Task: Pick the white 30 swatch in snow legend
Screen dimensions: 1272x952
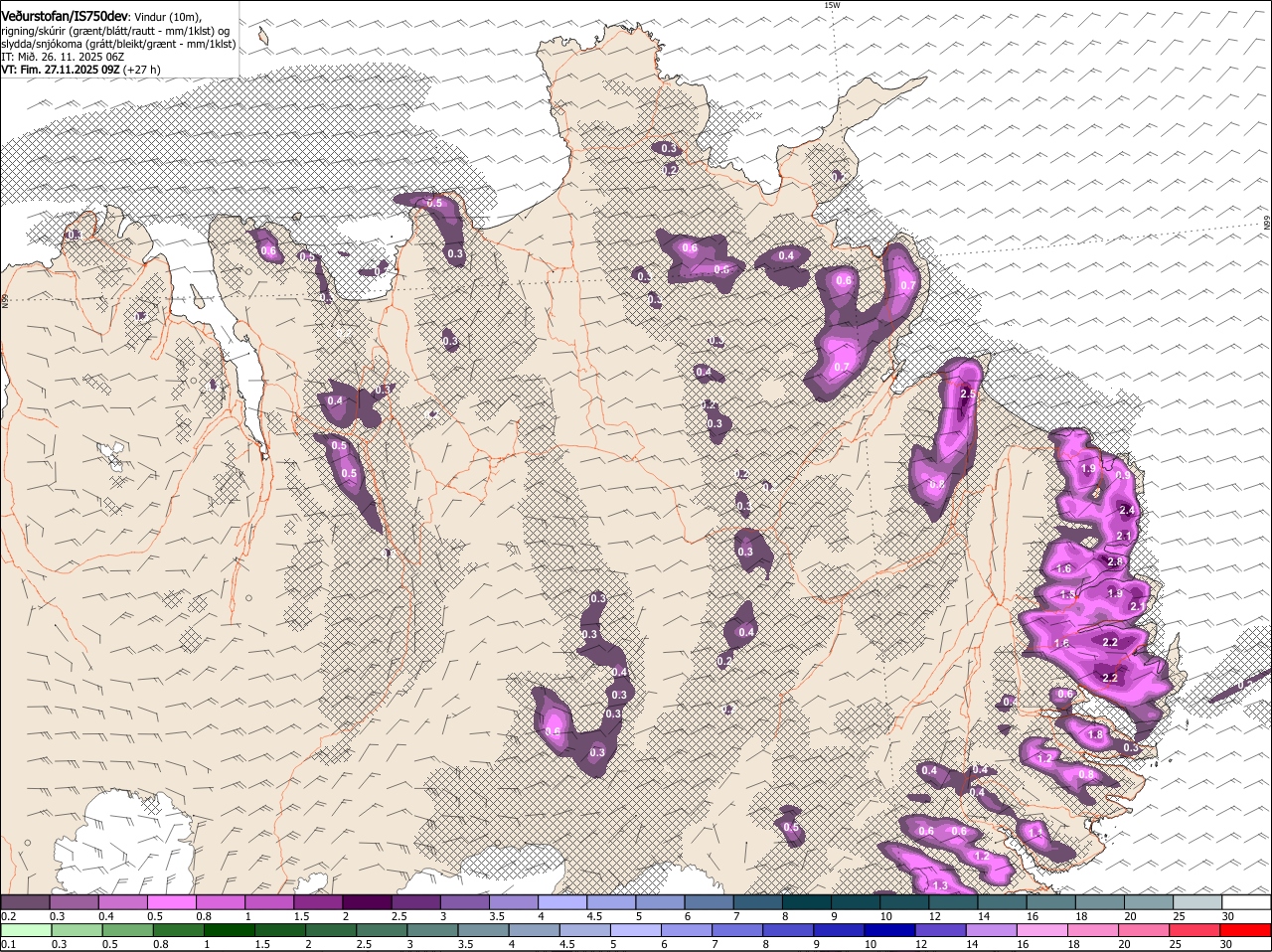Action: click(1246, 902)
